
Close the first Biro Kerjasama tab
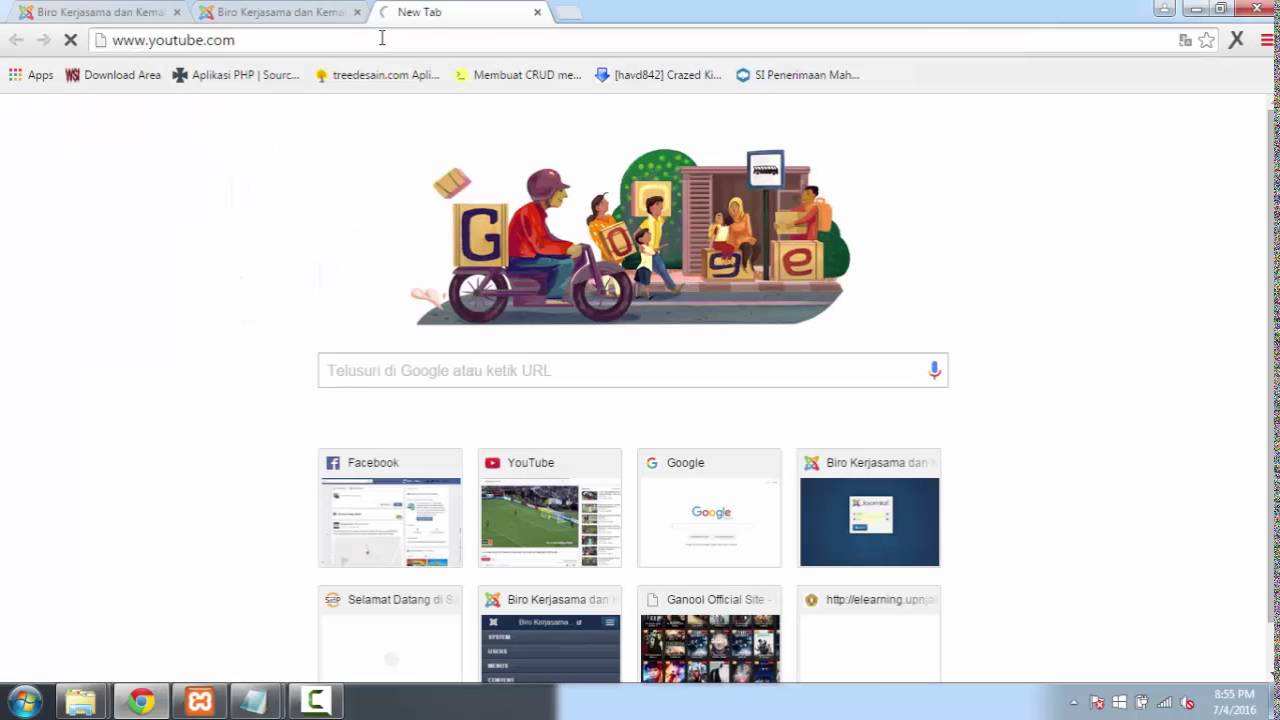point(177,12)
